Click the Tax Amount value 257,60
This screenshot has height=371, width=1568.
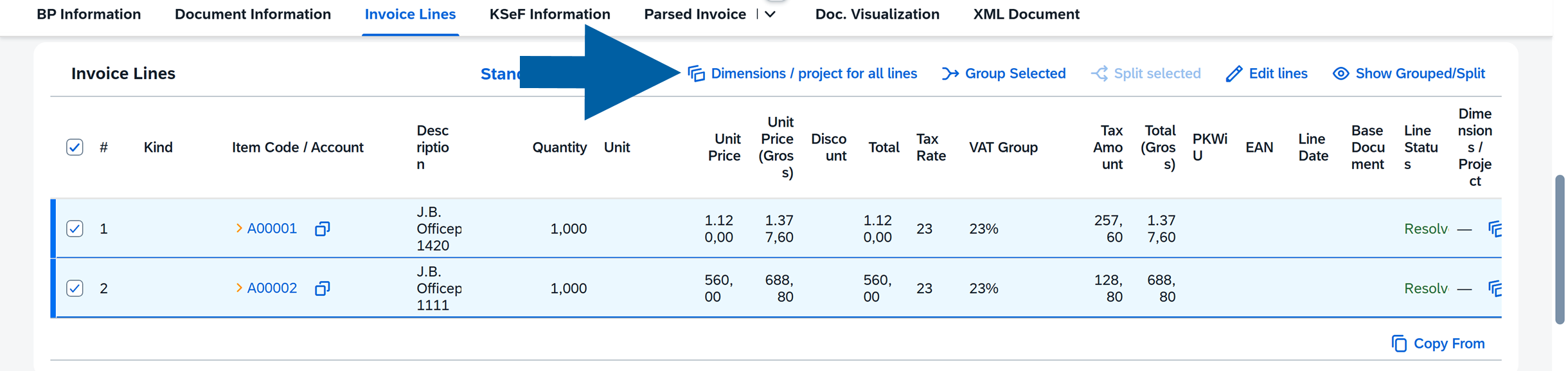1109,228
